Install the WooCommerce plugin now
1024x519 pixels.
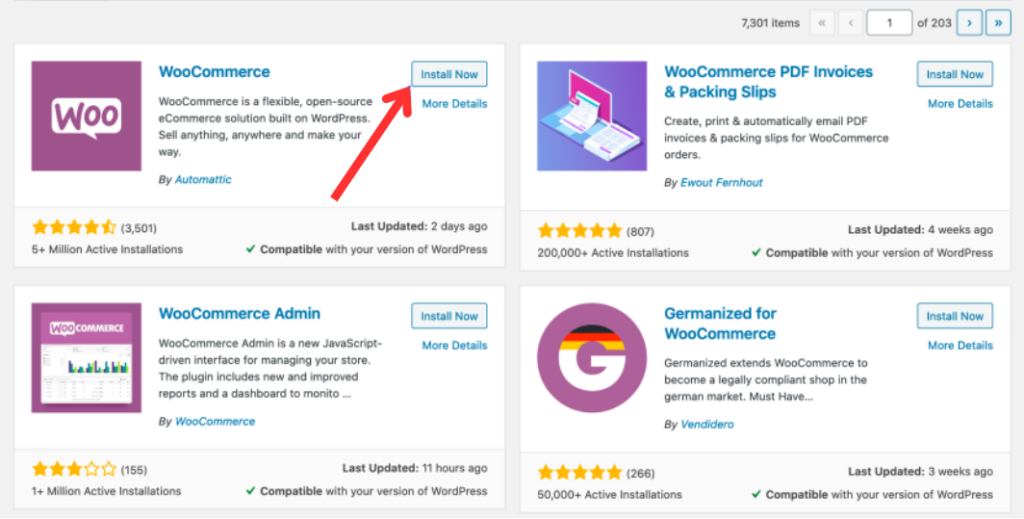[x=449, y=75]
